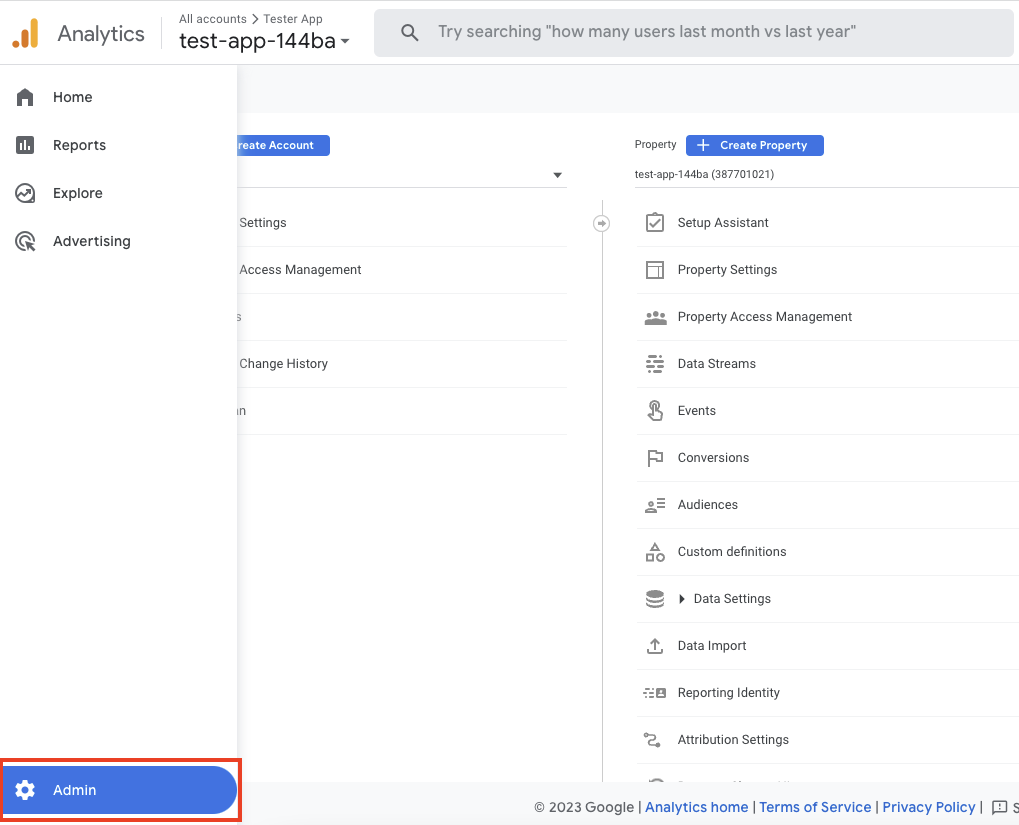
Task: Open the Terms of Service link
Action: (x=815, y=807)
